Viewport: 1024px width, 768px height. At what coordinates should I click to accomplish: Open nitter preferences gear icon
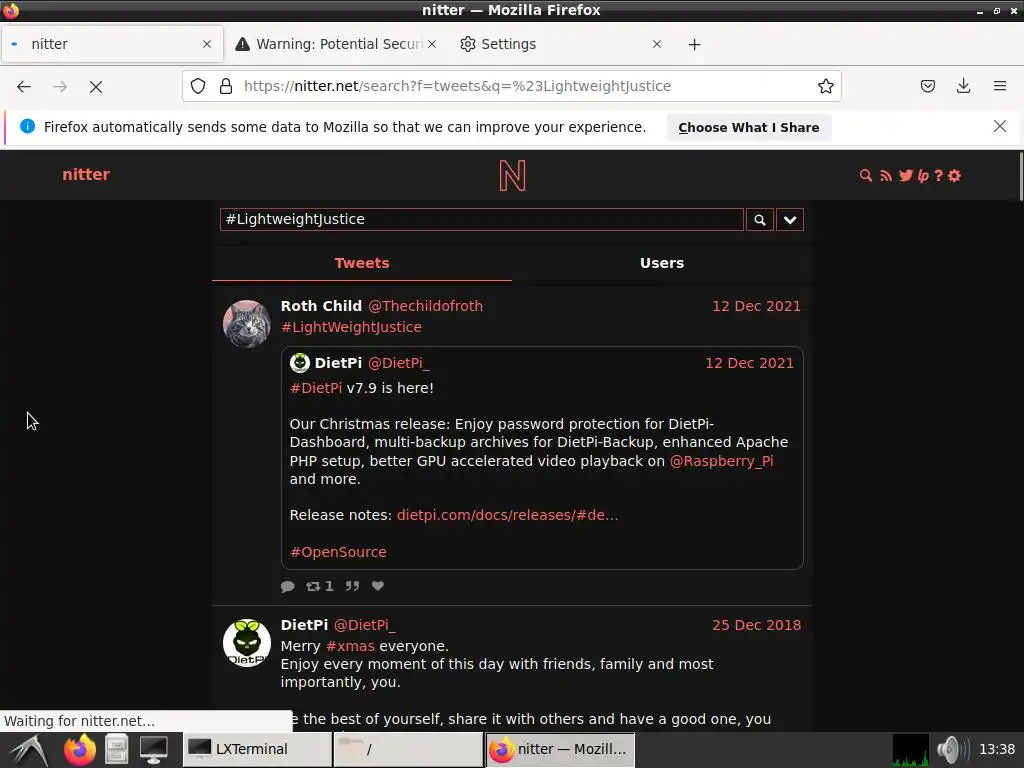[954, 175]
